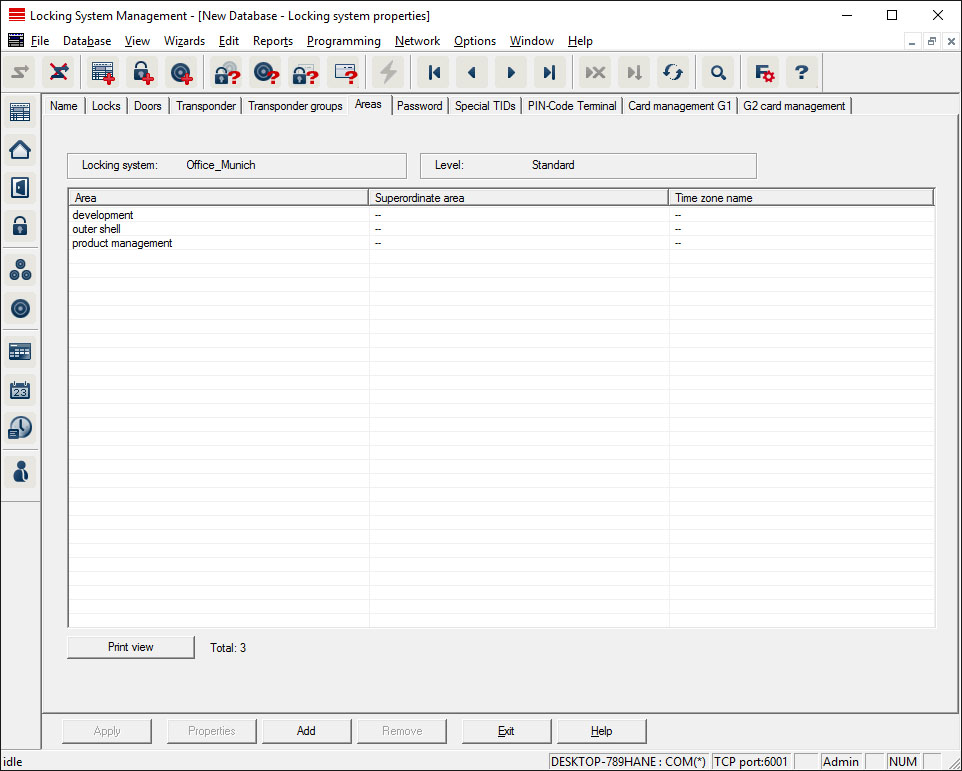Switch to the PIN-Code Terminal tab
The width and height of the screenshot is (962, 771).
tap(572, 106)
